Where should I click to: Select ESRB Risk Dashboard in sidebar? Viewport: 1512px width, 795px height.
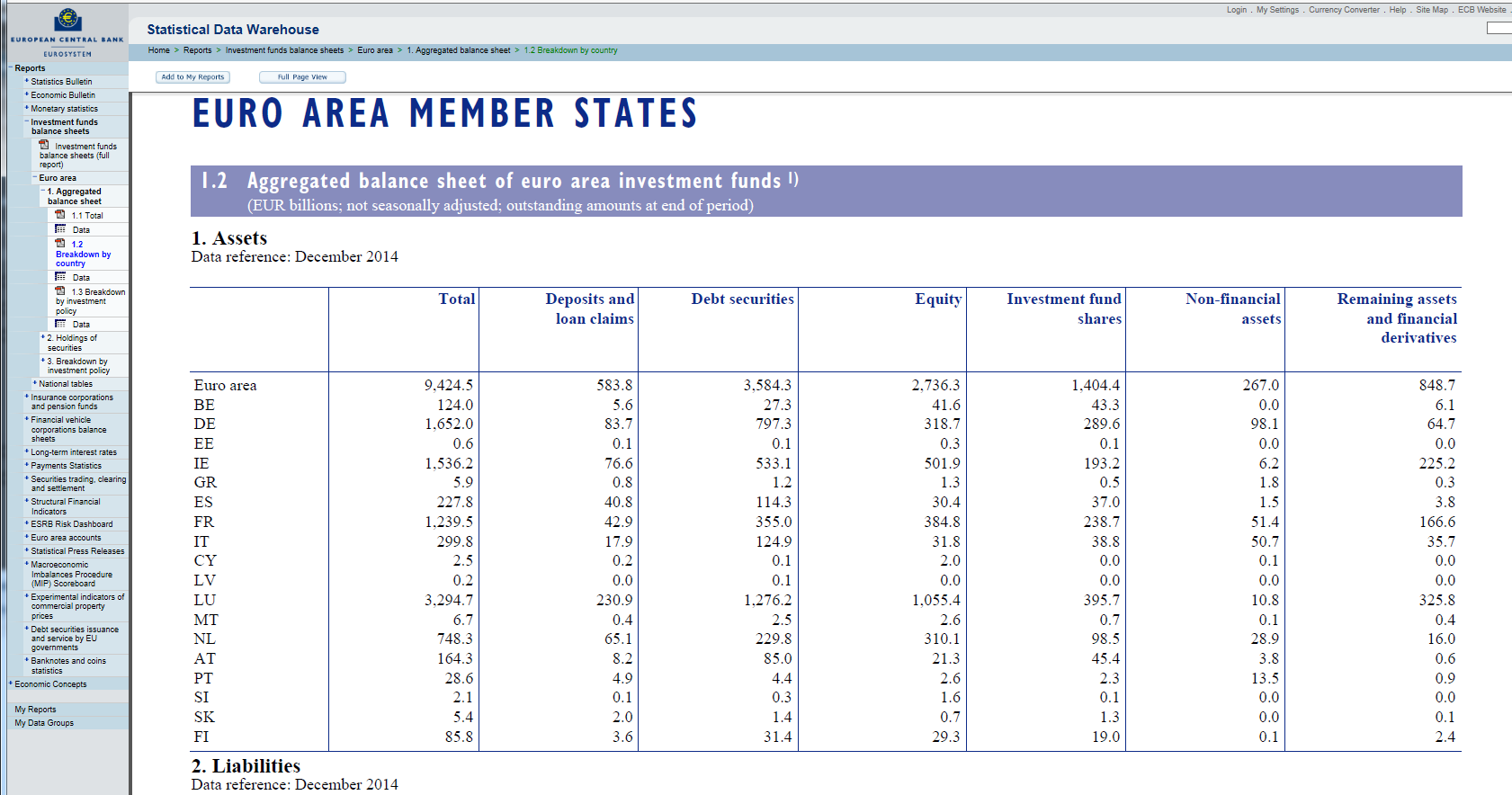tap(72, 524)
